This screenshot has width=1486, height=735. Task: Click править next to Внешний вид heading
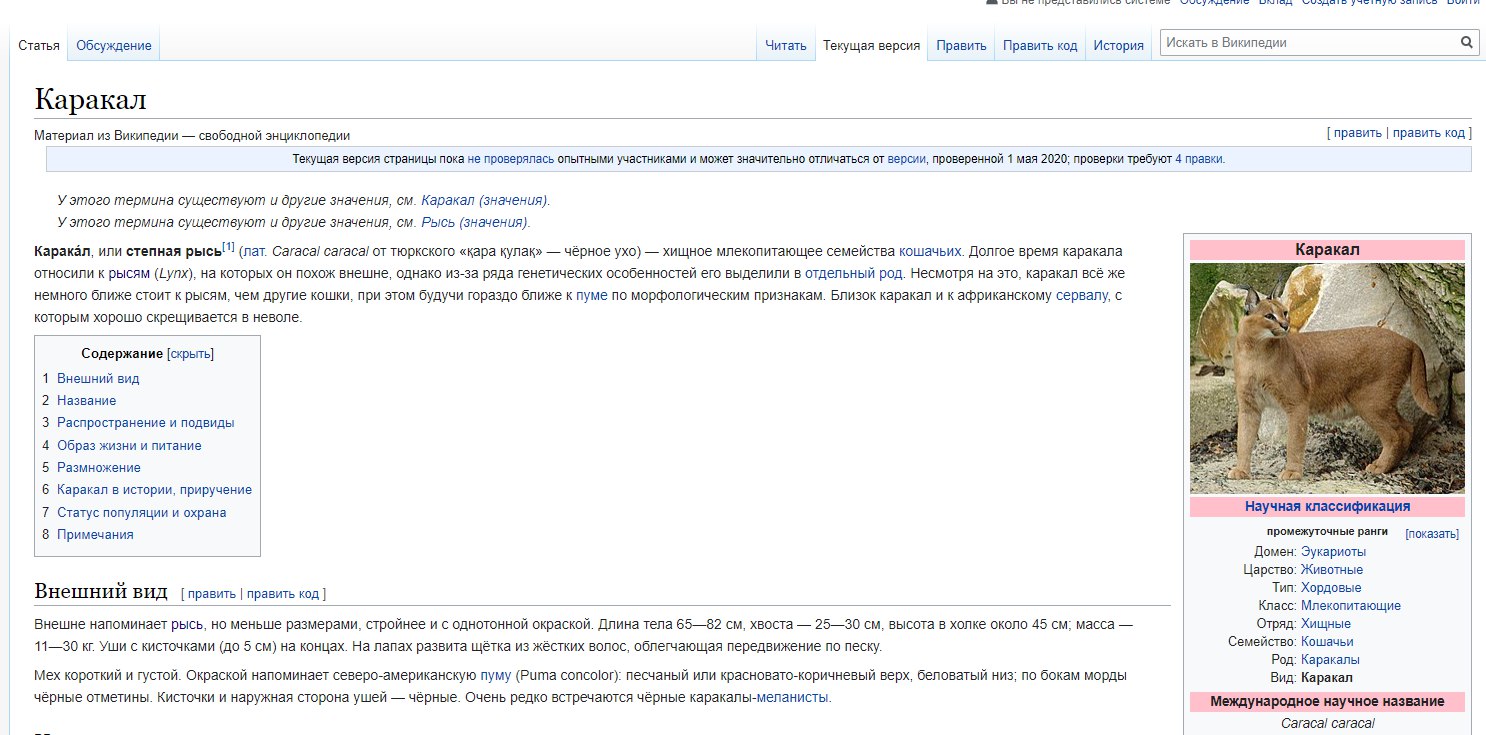click(212, 594)
